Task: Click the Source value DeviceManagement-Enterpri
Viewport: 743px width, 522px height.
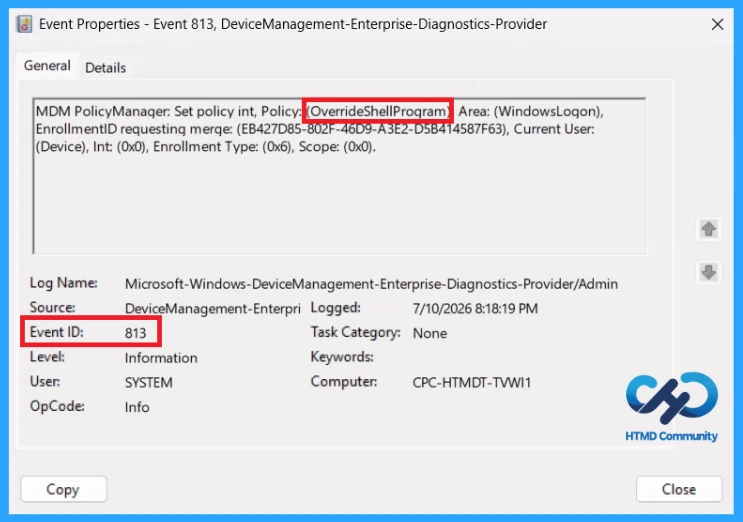Action: [x=213, y=308]
